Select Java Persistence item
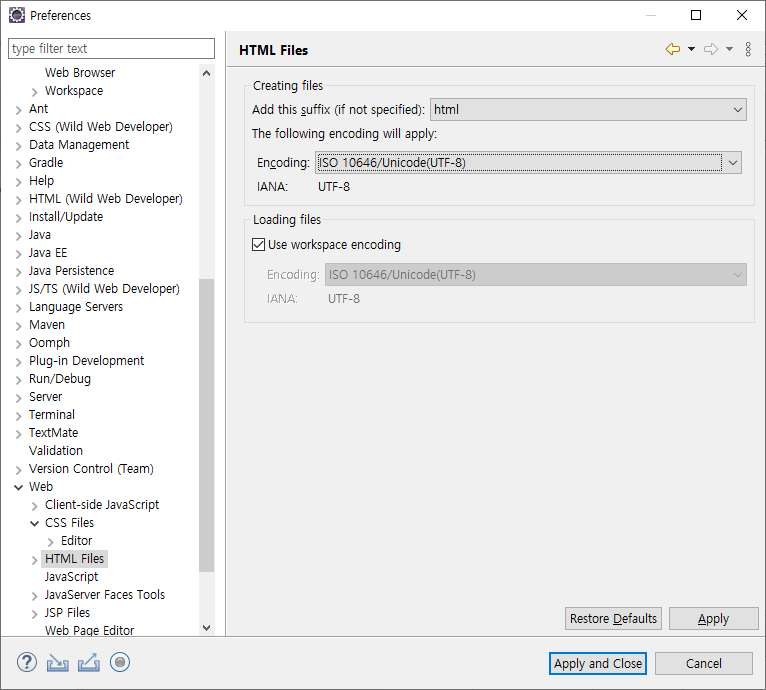Viewport: 766px width, 690px height. pyautogui.click(x=71, y=271)
